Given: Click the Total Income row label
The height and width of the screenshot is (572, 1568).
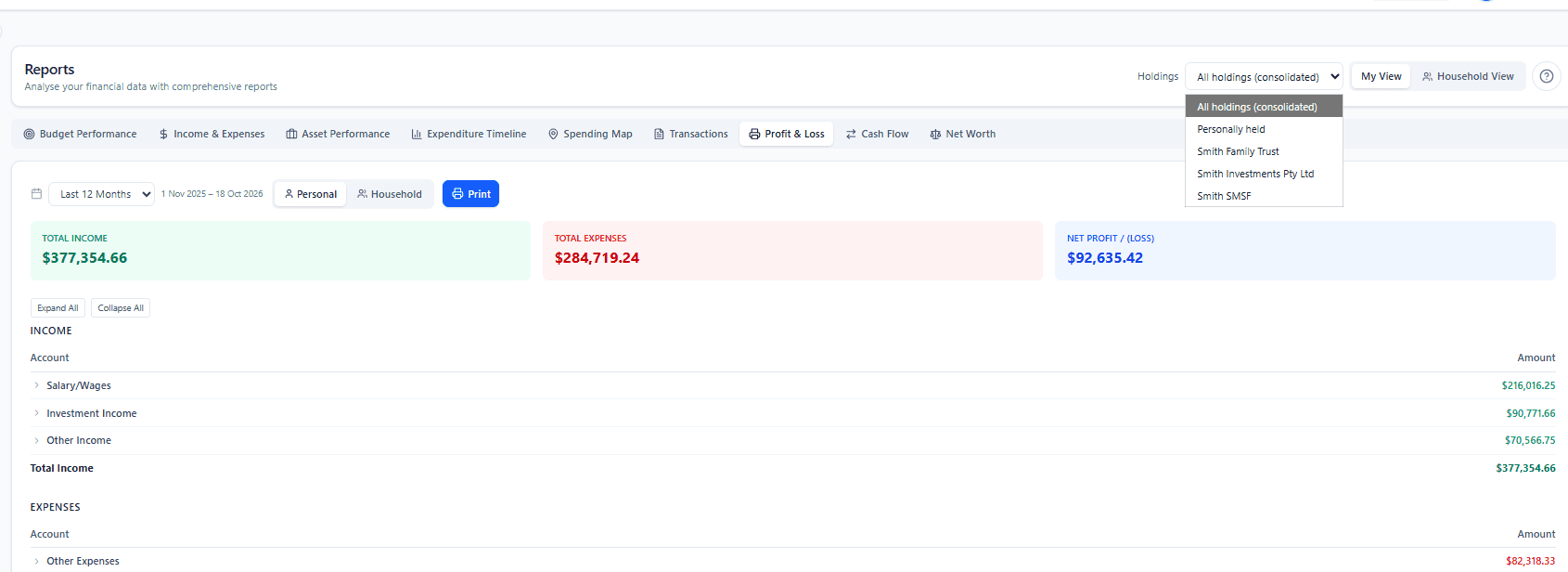Looking at the screenshot, I should click(61, 468).
